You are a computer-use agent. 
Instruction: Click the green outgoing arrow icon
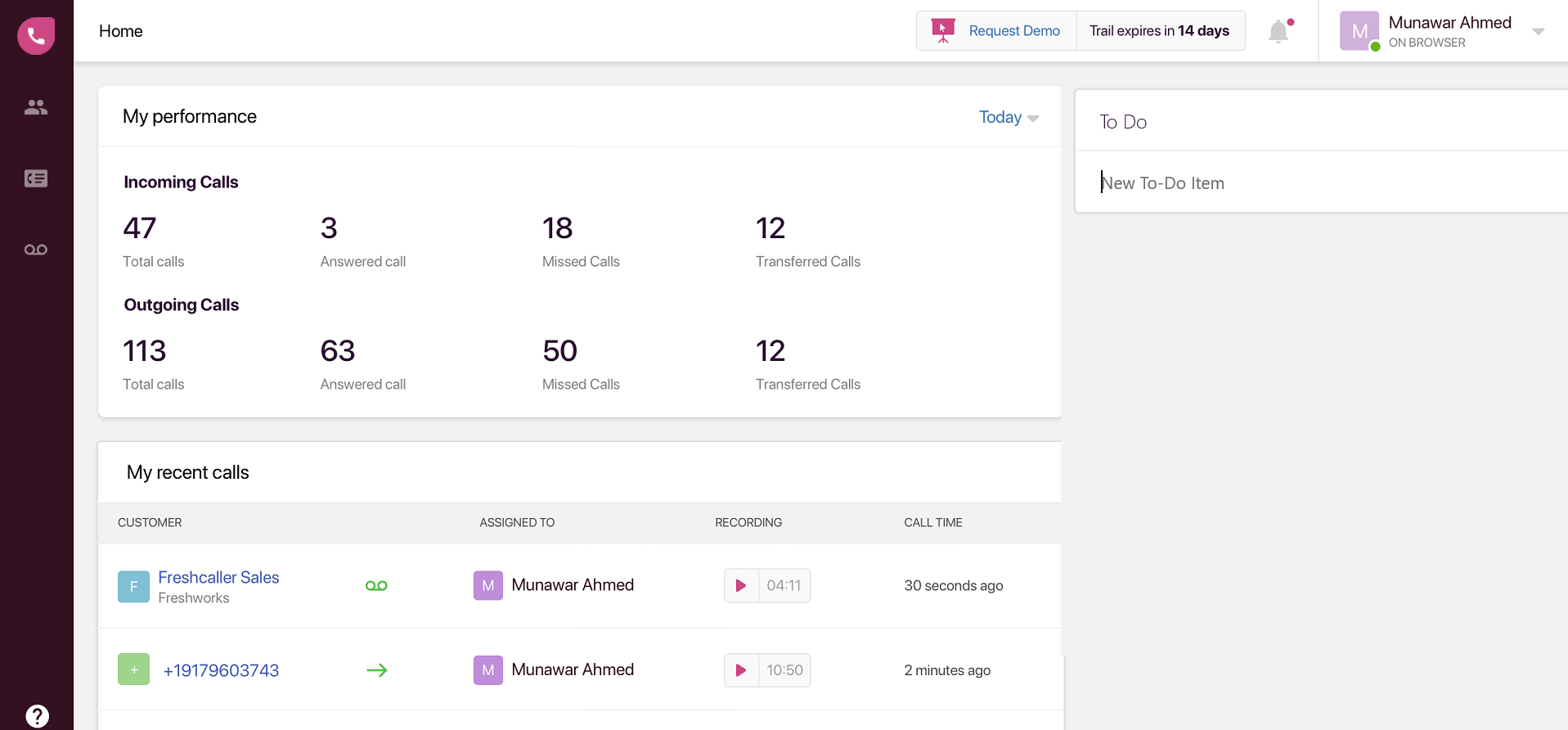pyautogui.click(x=376, y=670)
